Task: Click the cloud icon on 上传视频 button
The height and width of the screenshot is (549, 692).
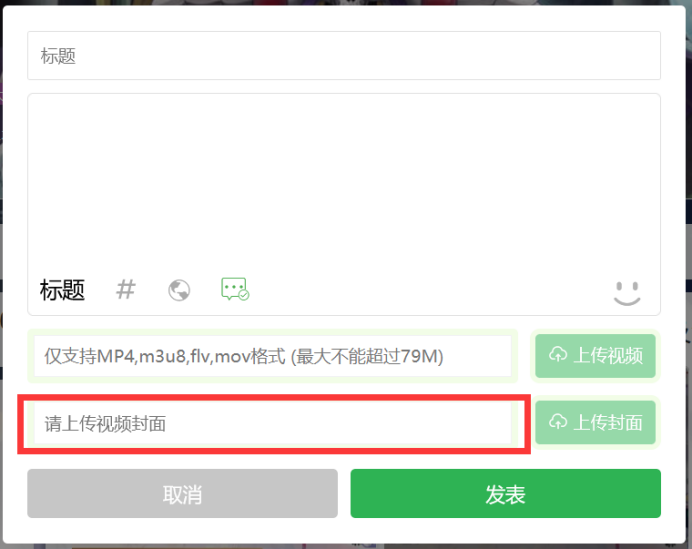Action: tap(558, 354)
